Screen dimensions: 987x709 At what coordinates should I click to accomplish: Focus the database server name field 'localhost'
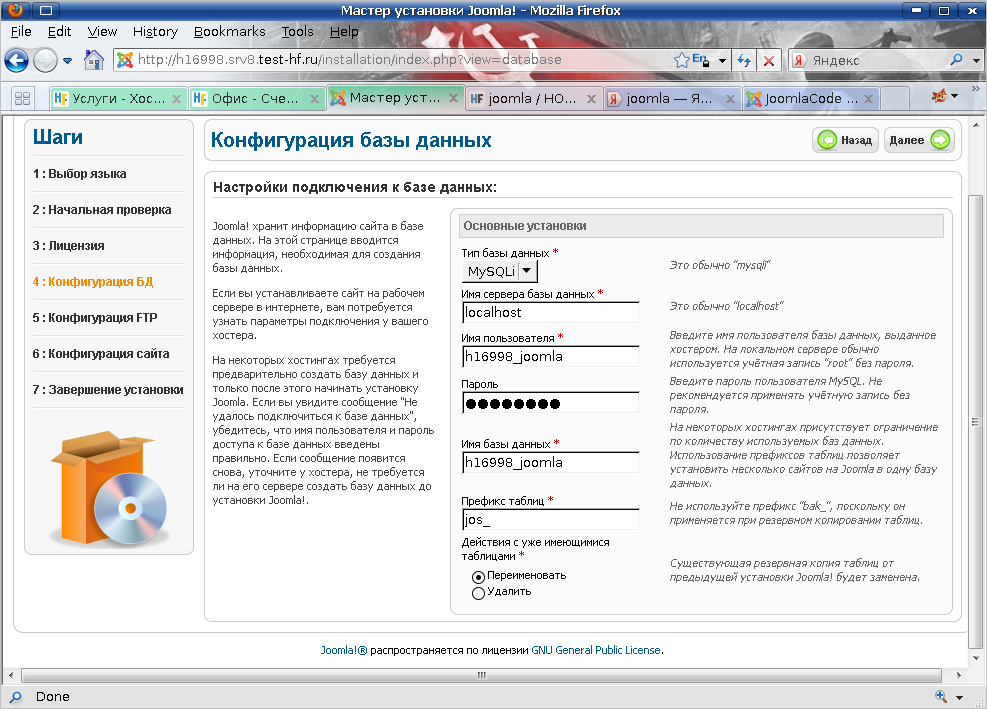[550, 313]
